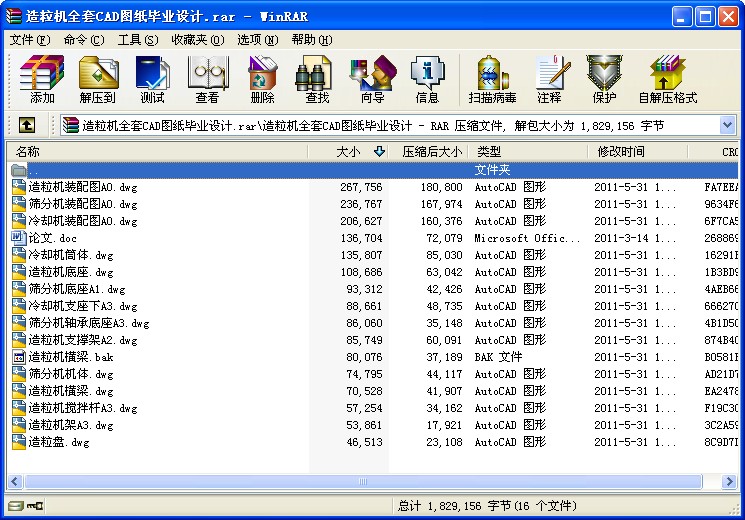Click the 造粒机横梁.bak file icon
Image resolution: width=745 pixels, height=520 pixels.
click(19, 357)
